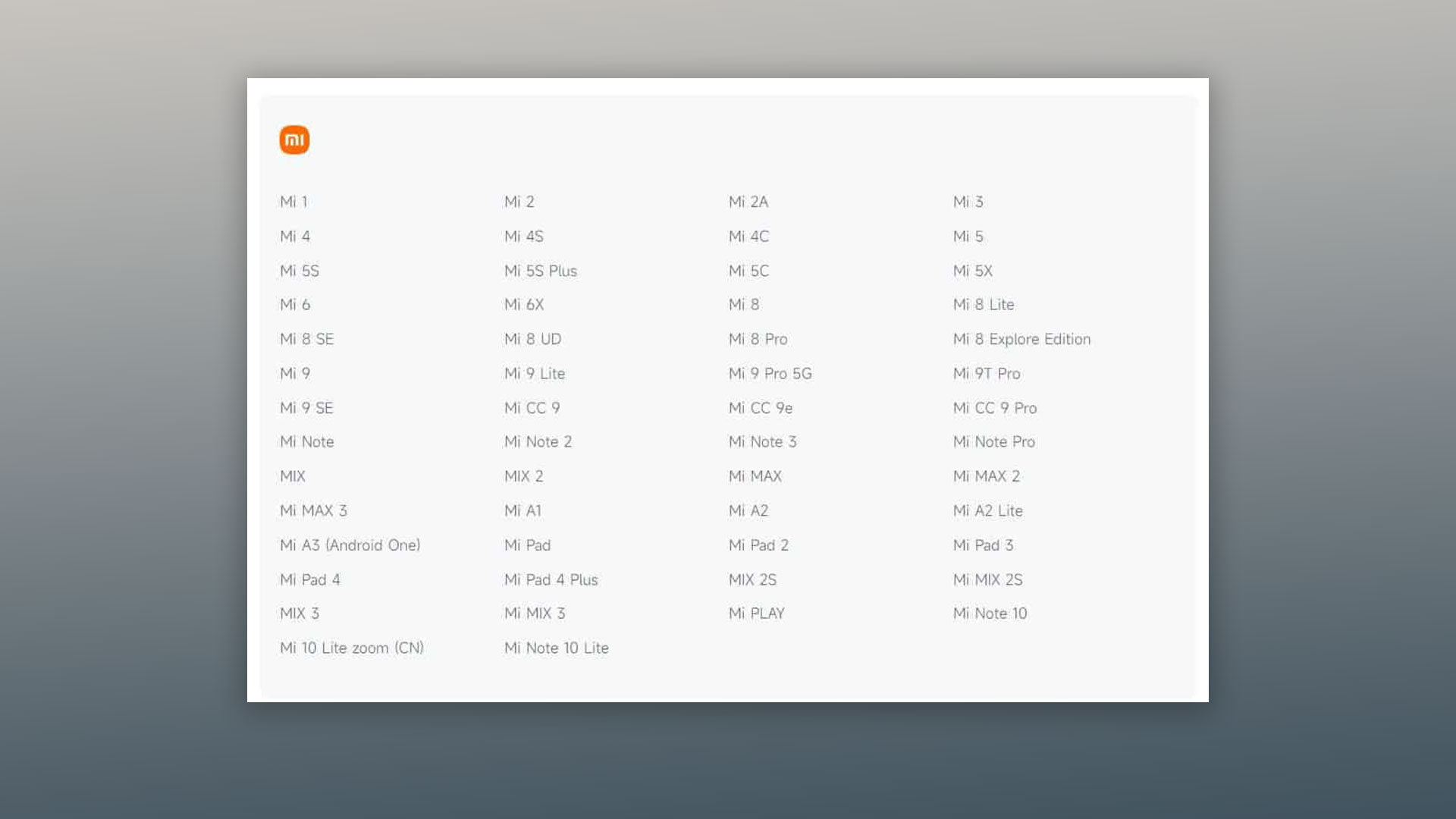Choose the 'Mi Note 3' entry

tap(763, 442)
